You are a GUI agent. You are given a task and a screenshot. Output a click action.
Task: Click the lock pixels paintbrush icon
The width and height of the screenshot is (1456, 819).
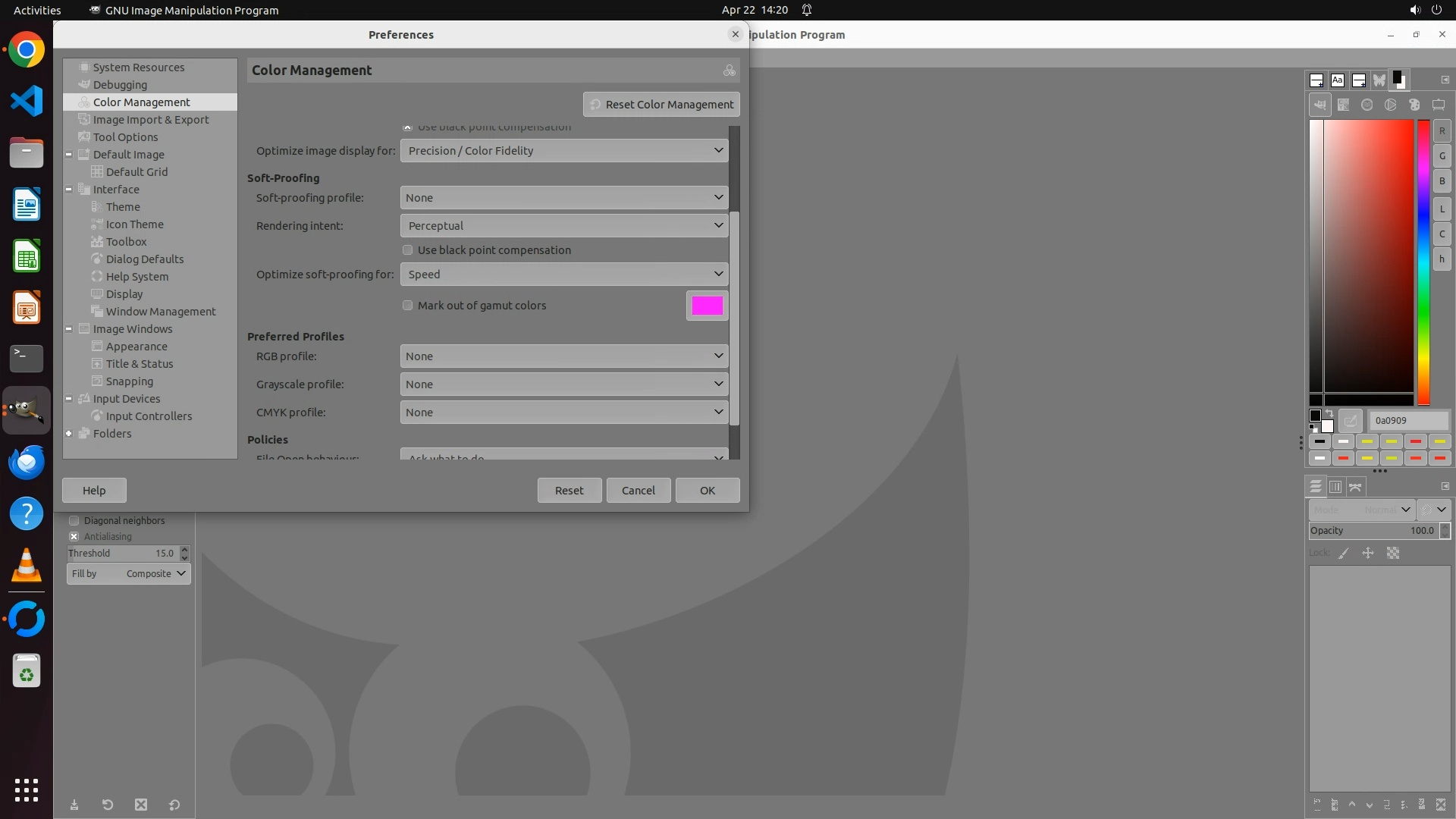[x=1344, y=554]
